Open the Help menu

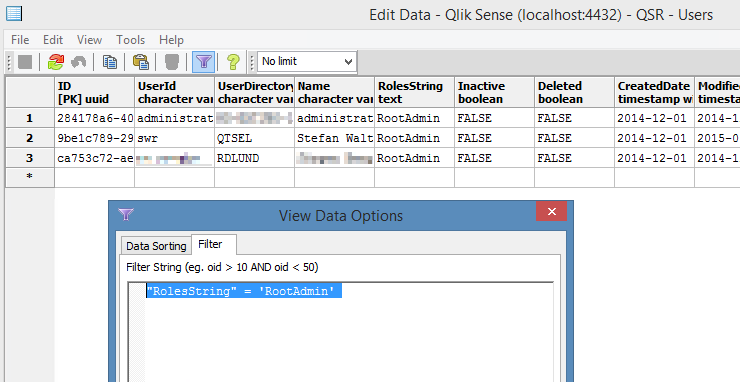click(x=171, y=40)
